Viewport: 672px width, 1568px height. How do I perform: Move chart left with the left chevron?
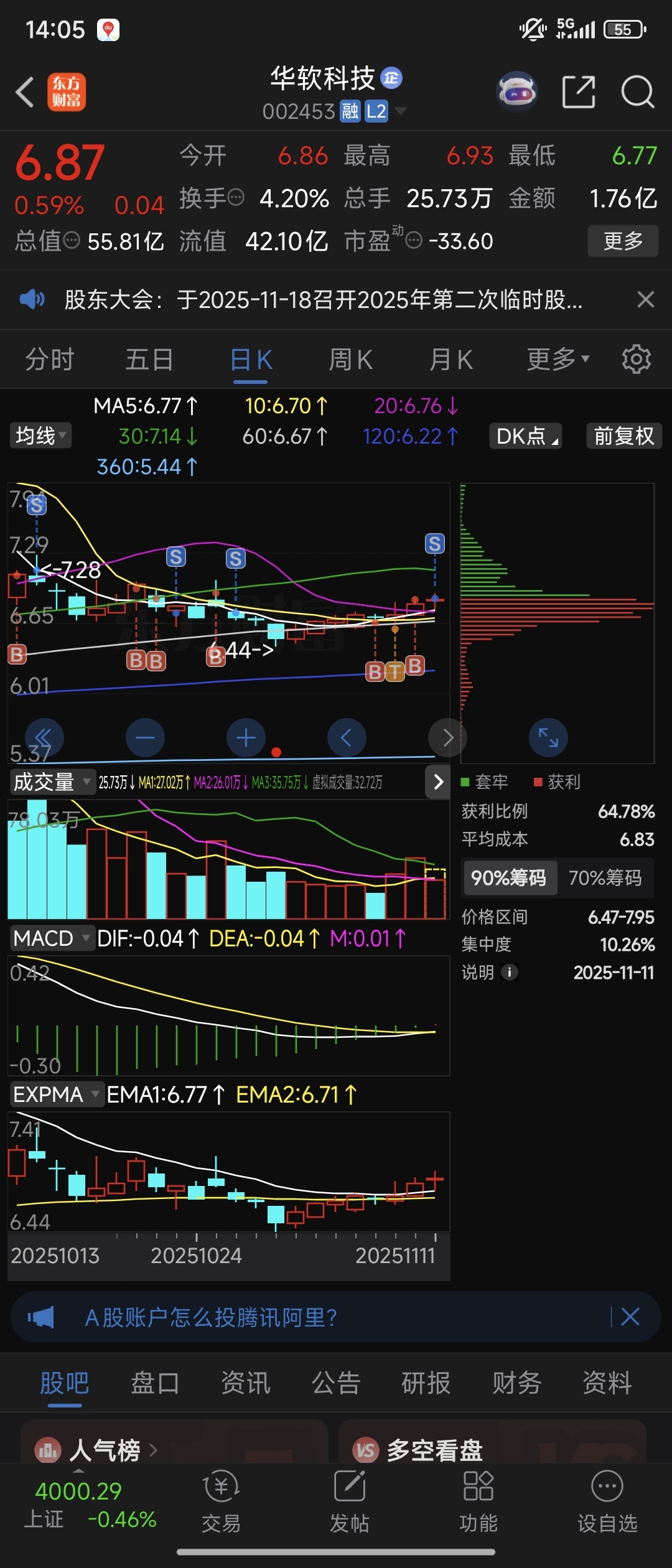point(347,738)
